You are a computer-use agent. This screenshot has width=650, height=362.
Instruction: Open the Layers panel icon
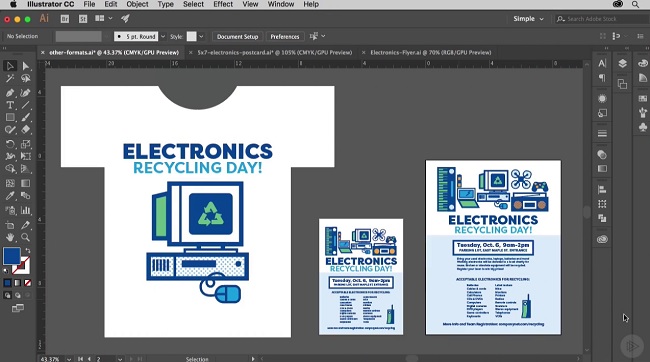(622, 63)
